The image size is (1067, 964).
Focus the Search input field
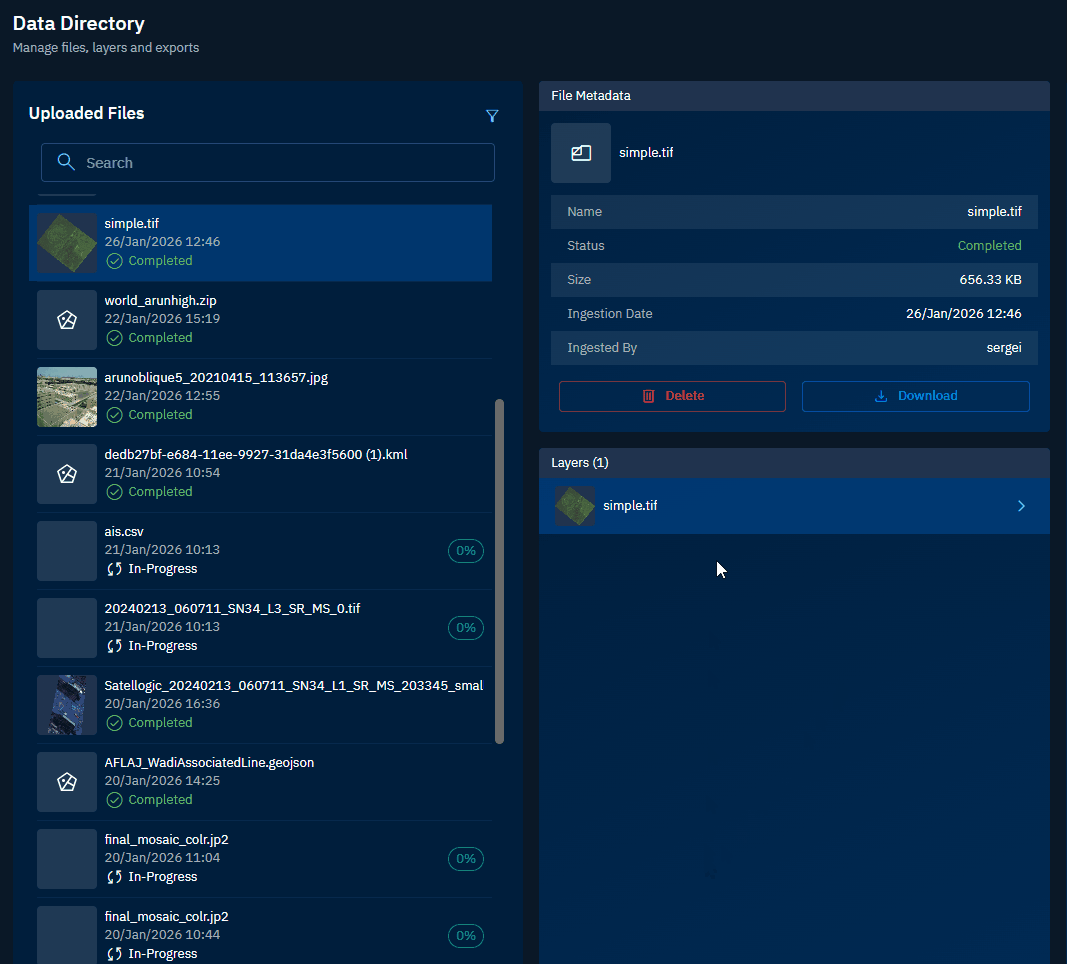pos(280,163)
